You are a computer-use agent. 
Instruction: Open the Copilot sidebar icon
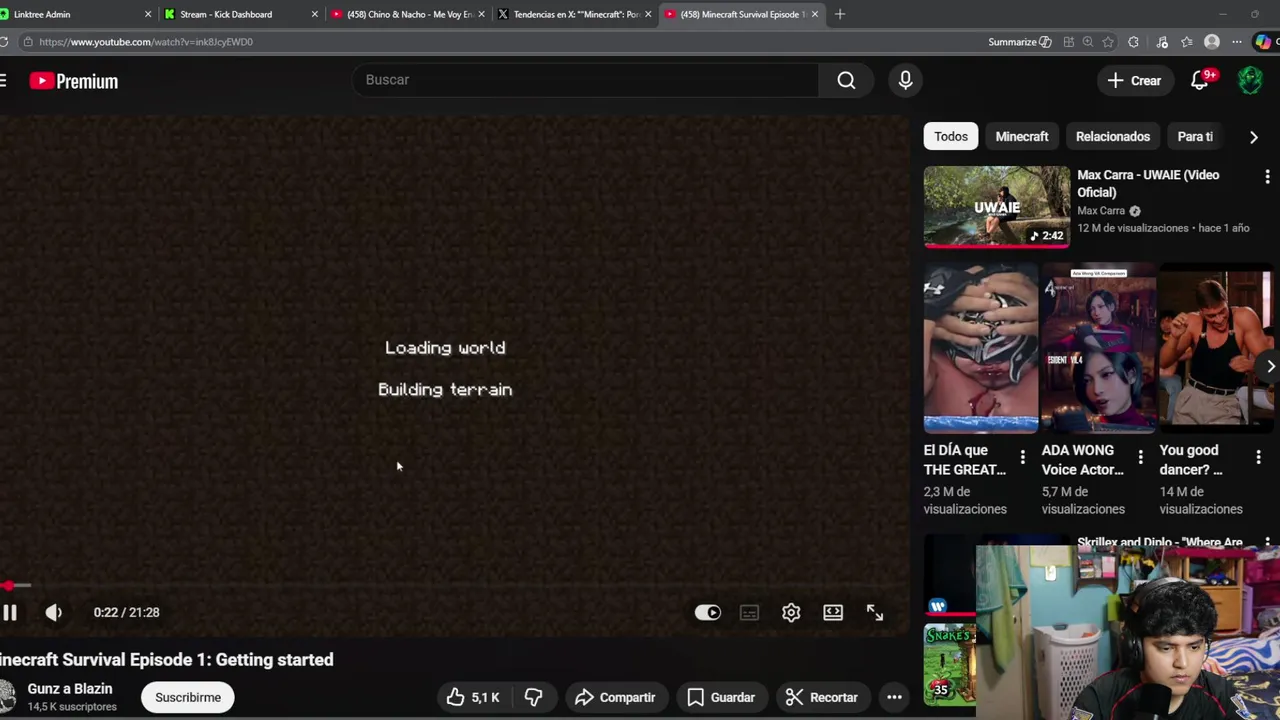(x=1264, y=42)
